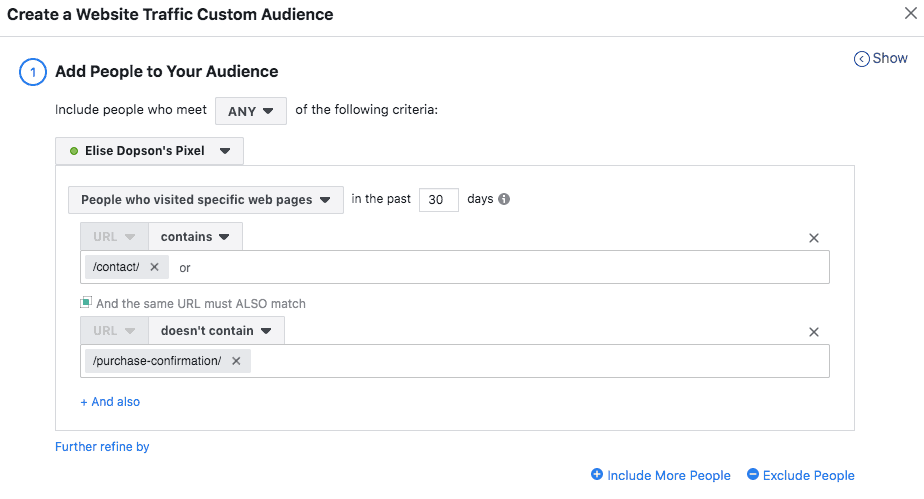Open the ANY criteria dropdown
Image resolution: width=924 pixels, height=499 pixels.
point(250,111)
